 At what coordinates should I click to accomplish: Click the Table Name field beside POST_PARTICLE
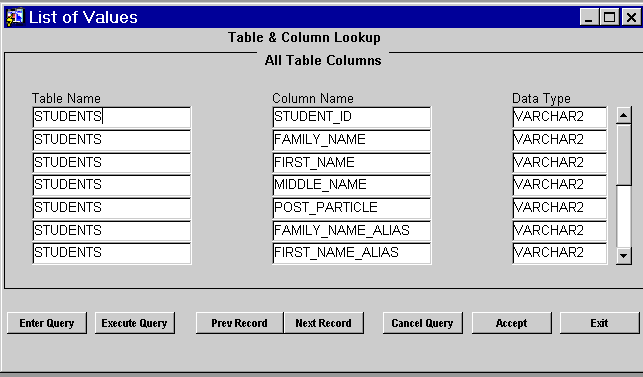coord(112,208)
